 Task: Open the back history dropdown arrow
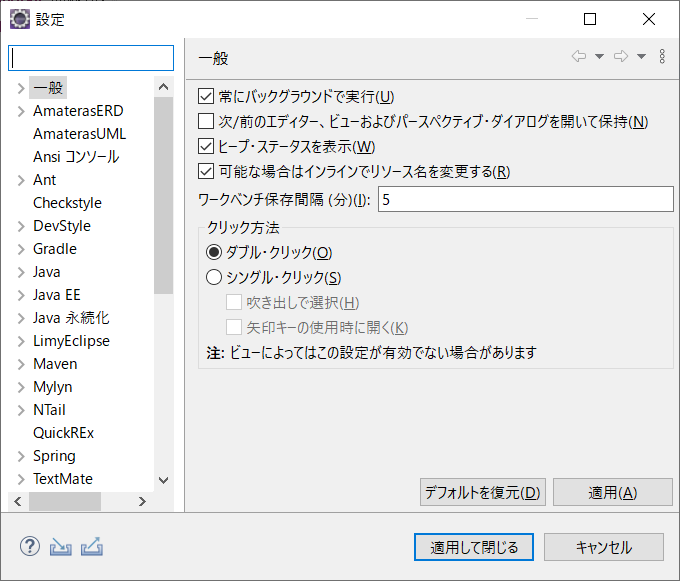click(x=599, y=56)
